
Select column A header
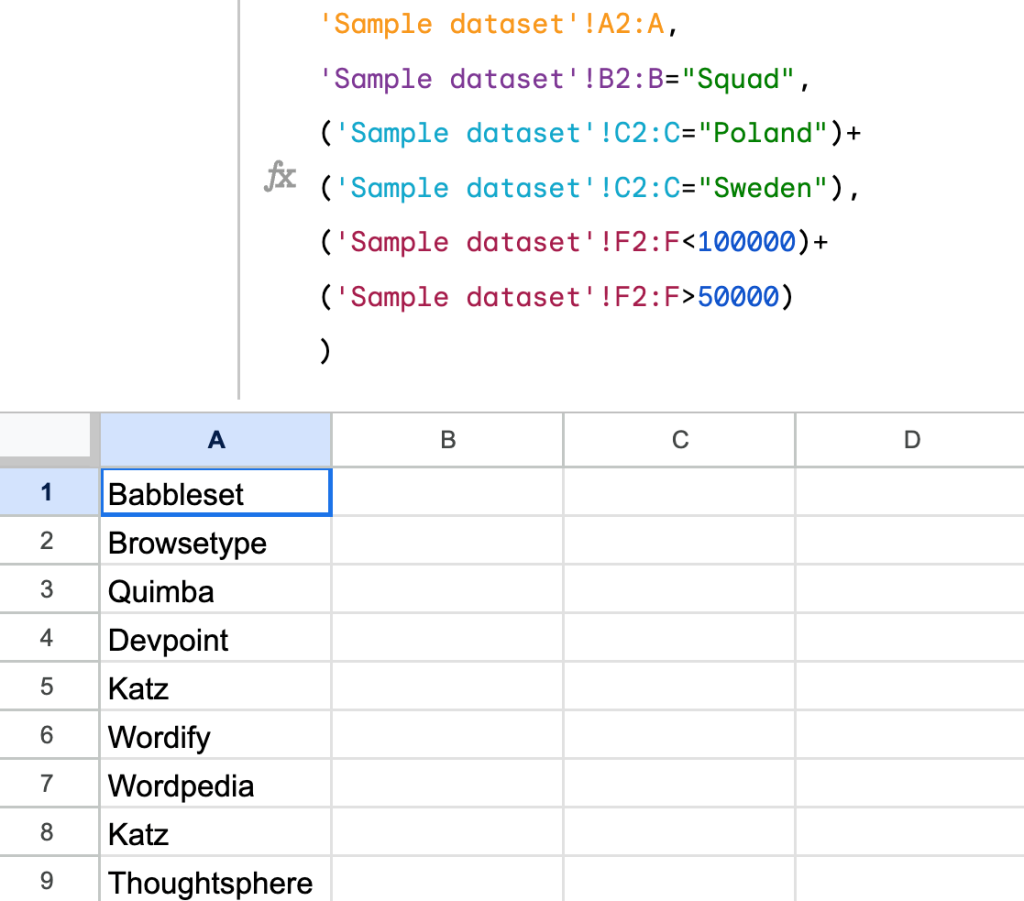point(216,439)
